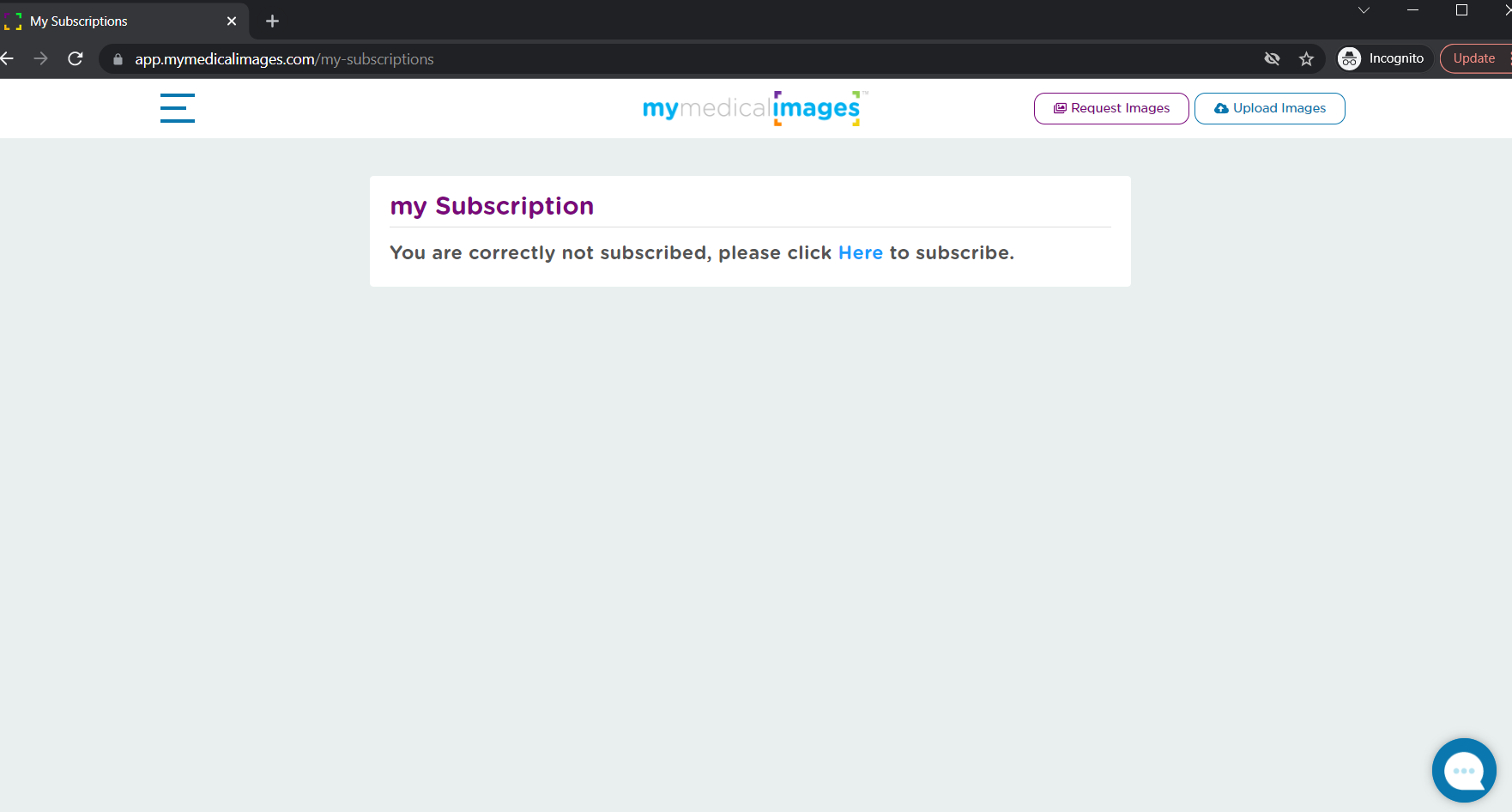The height and width of the screenshot is (812, 1512).
Task: Click the my Subscription heading
Action: [x=492, y=206]
